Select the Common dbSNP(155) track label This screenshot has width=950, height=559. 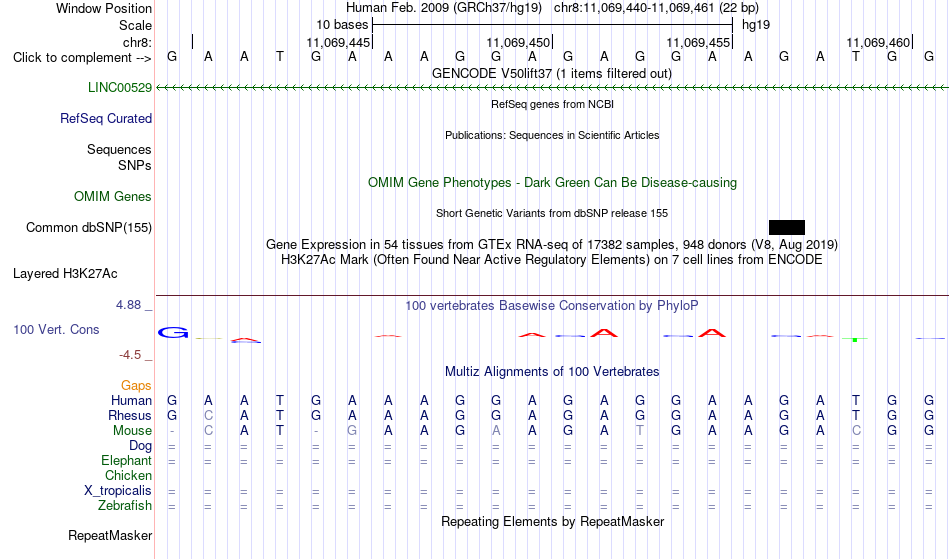coord(88,227)
